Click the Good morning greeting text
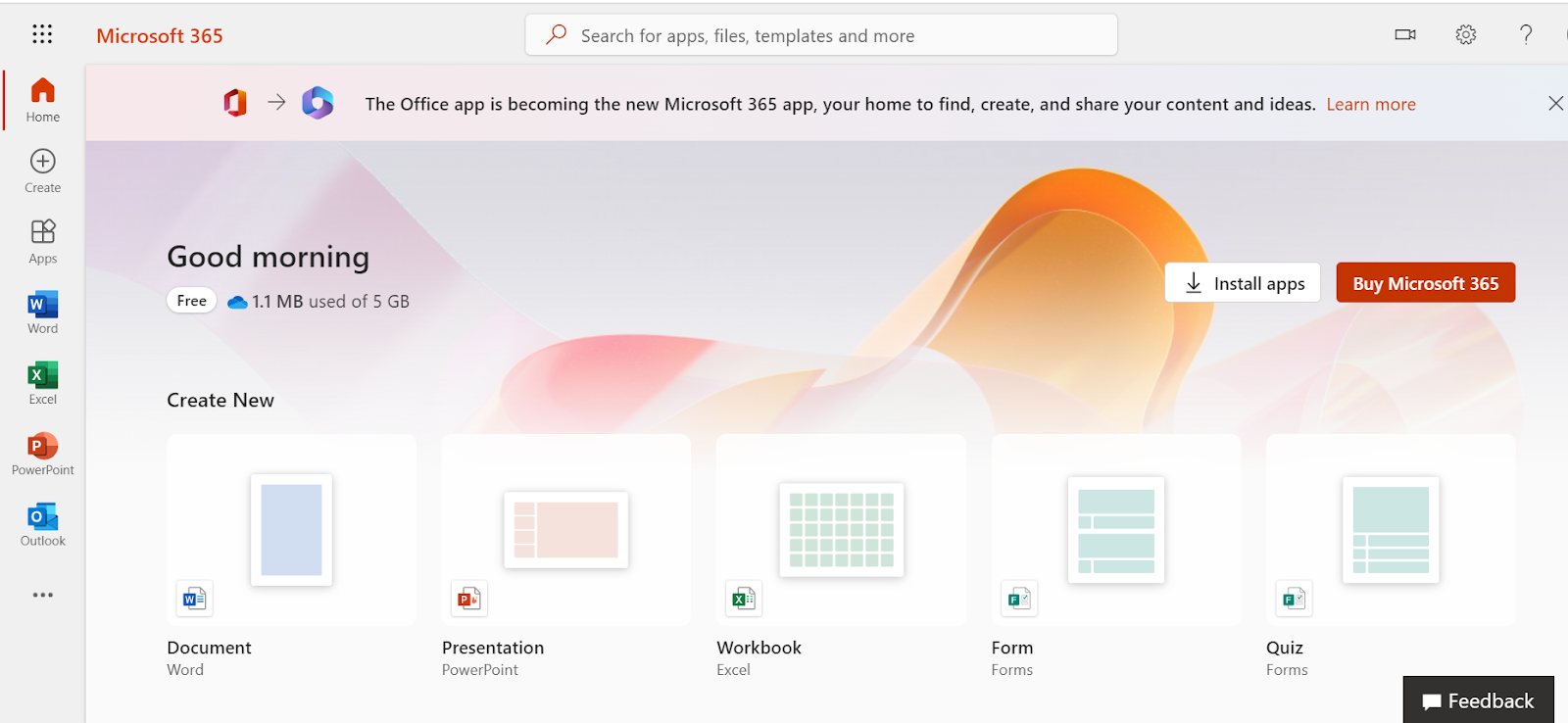This screenshot has width=1568, height=723. point(269,257)
